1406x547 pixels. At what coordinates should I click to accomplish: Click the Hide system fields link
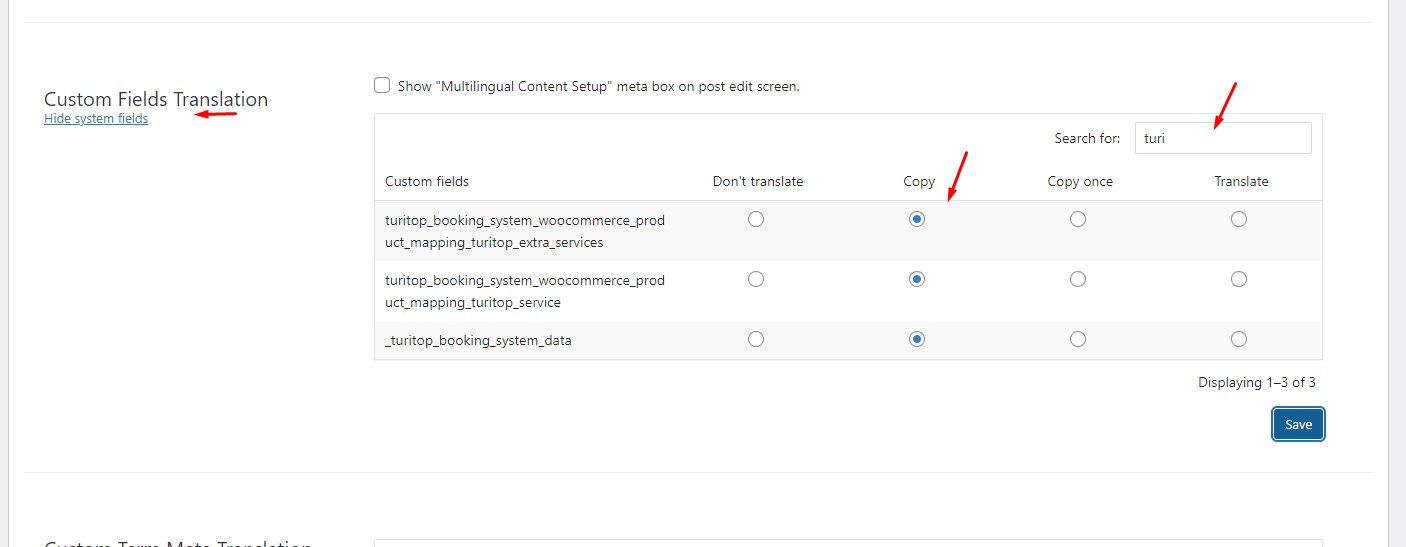(96, 119)
